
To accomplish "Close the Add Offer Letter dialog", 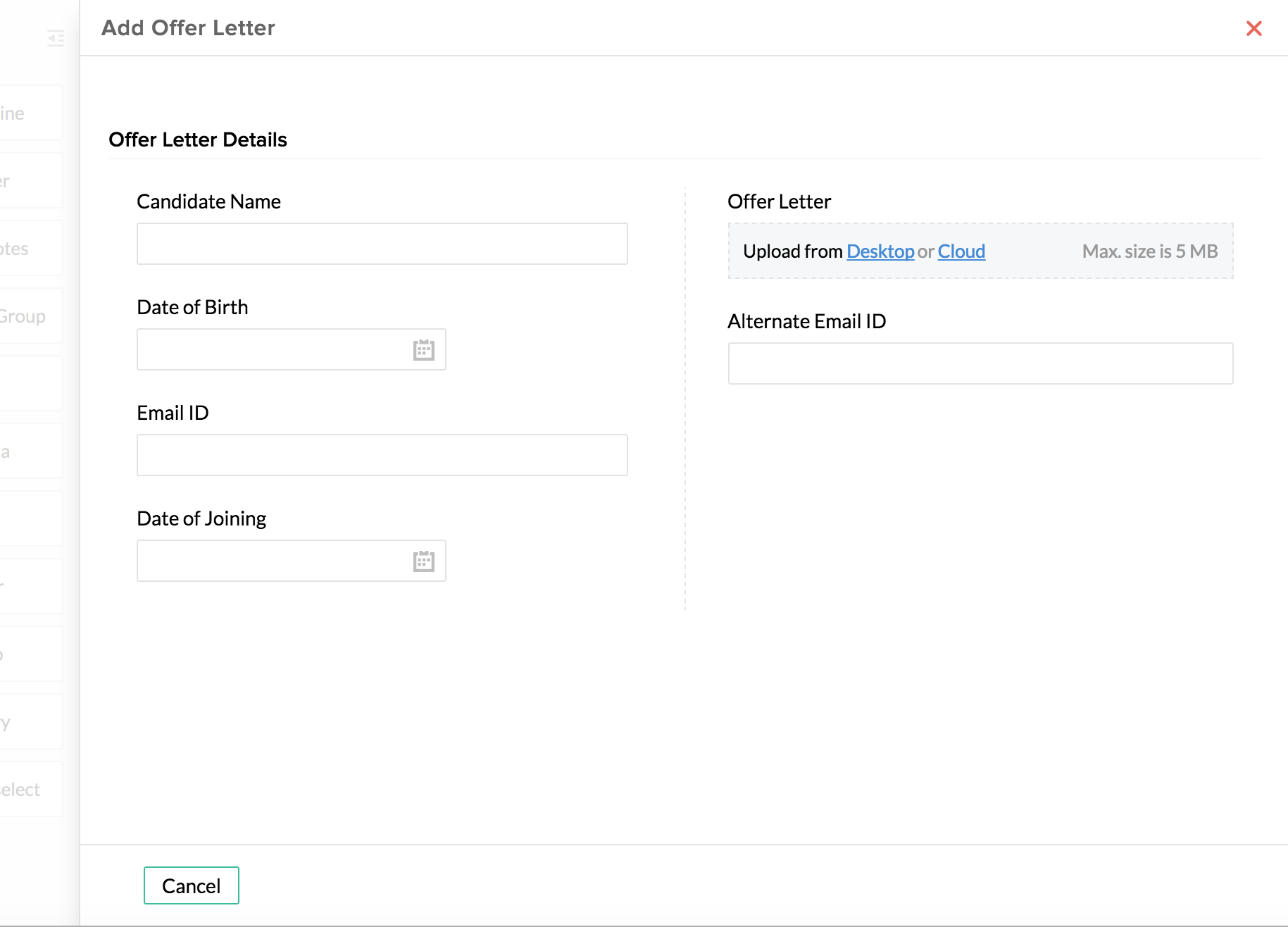I will [1253, 28].
